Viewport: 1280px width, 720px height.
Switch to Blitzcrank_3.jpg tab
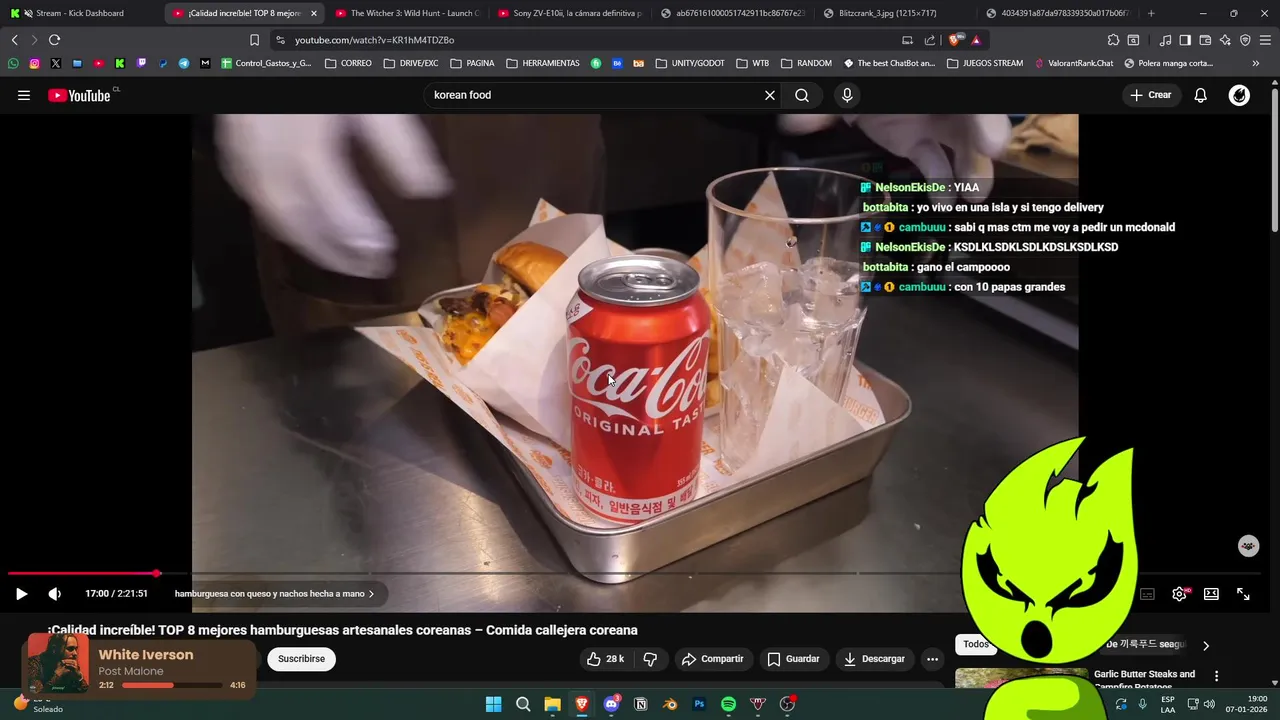point(893,13)
